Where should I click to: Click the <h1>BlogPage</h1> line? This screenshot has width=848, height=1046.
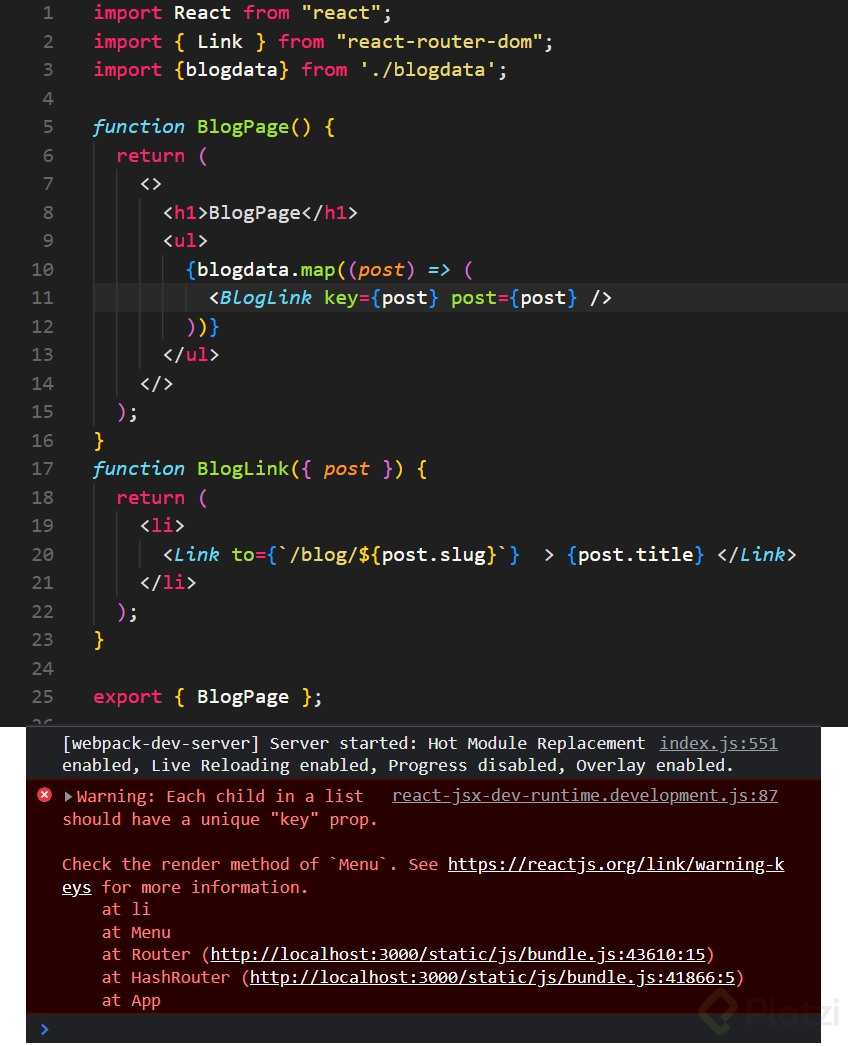[x=260, y=212]
